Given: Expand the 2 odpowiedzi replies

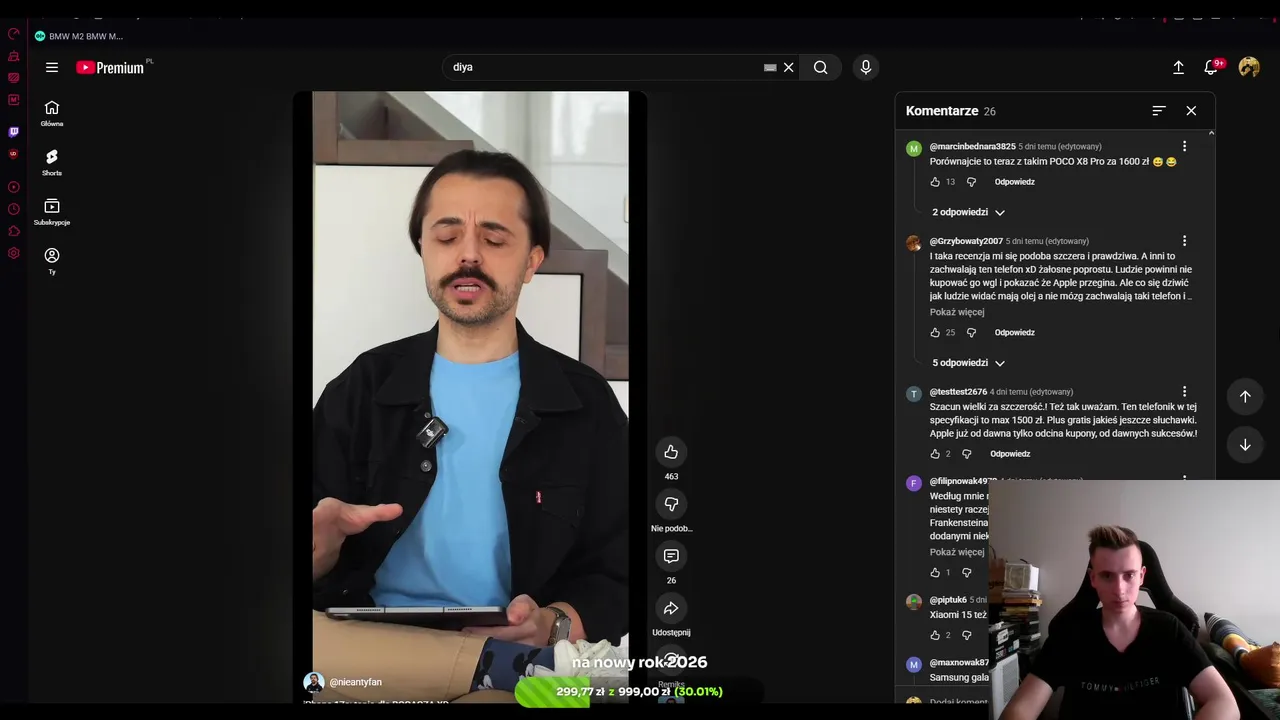Looking at the screenshot, I should pyautogui.click(x=968, y=212).
